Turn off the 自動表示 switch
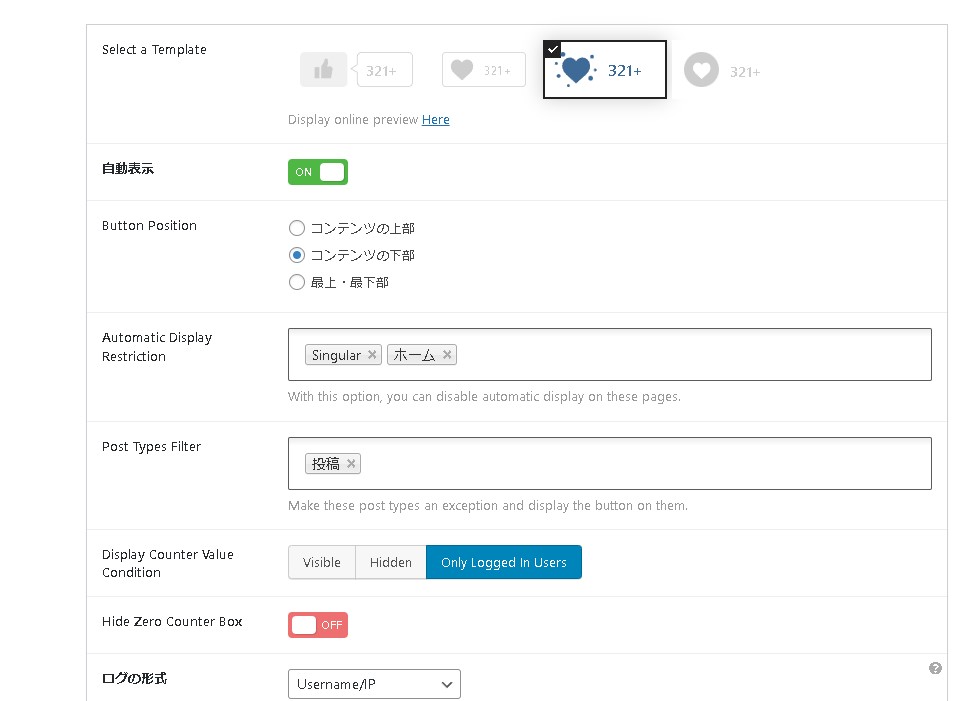Screen dimensions: 972x701 click(318, 172)
